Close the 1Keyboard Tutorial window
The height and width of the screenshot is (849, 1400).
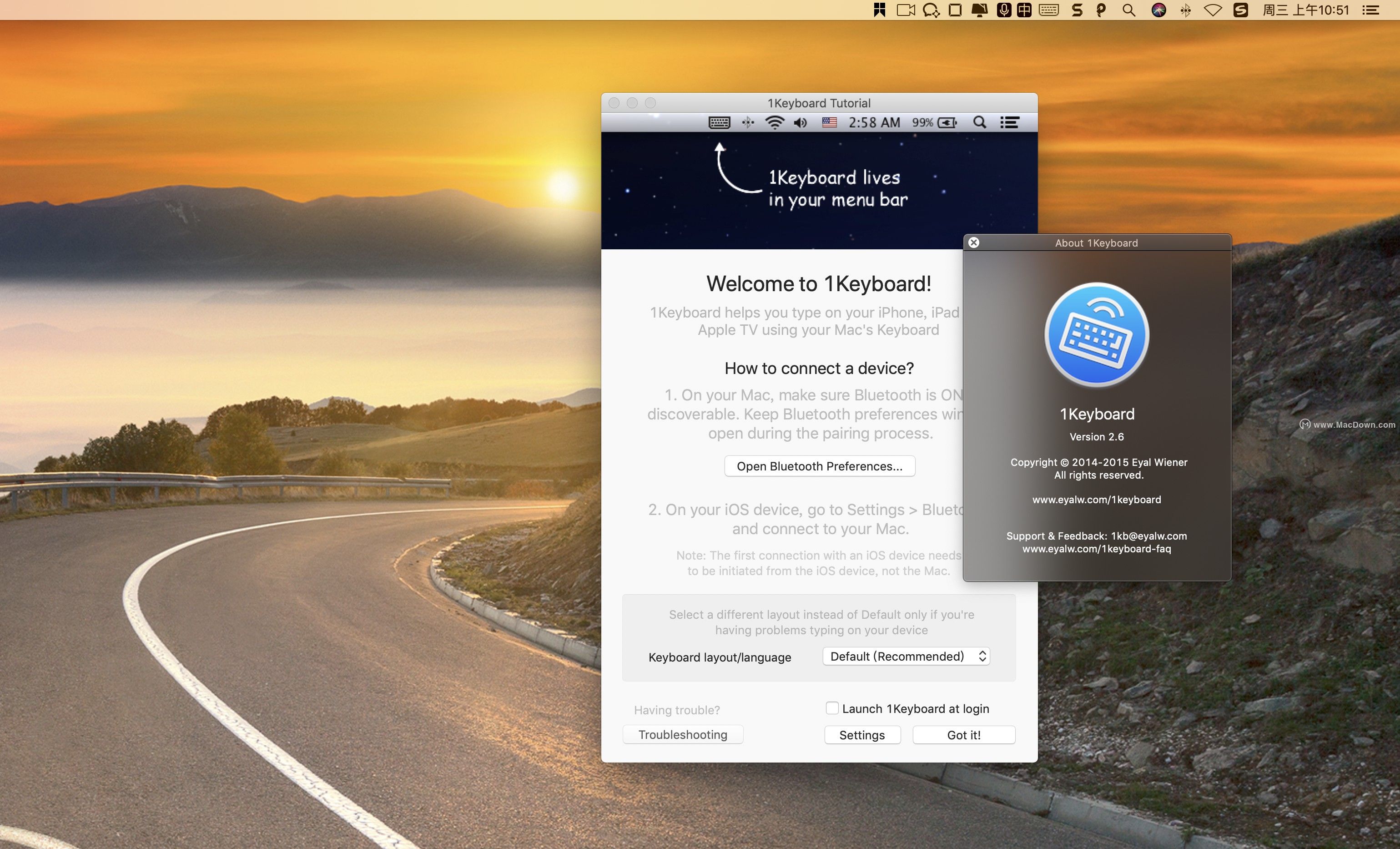coord(614,103)
